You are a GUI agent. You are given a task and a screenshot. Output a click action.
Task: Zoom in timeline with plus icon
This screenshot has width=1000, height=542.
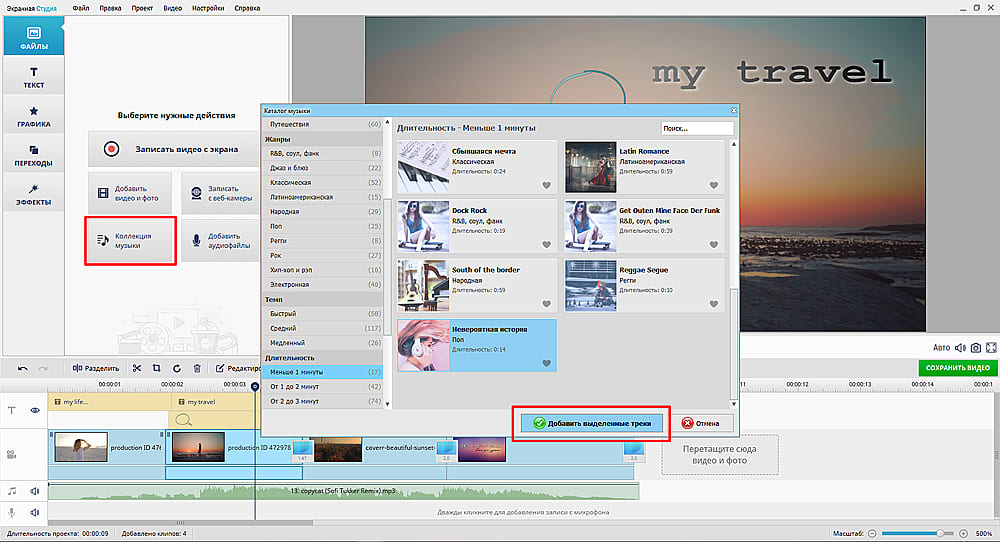coord(964,533)
